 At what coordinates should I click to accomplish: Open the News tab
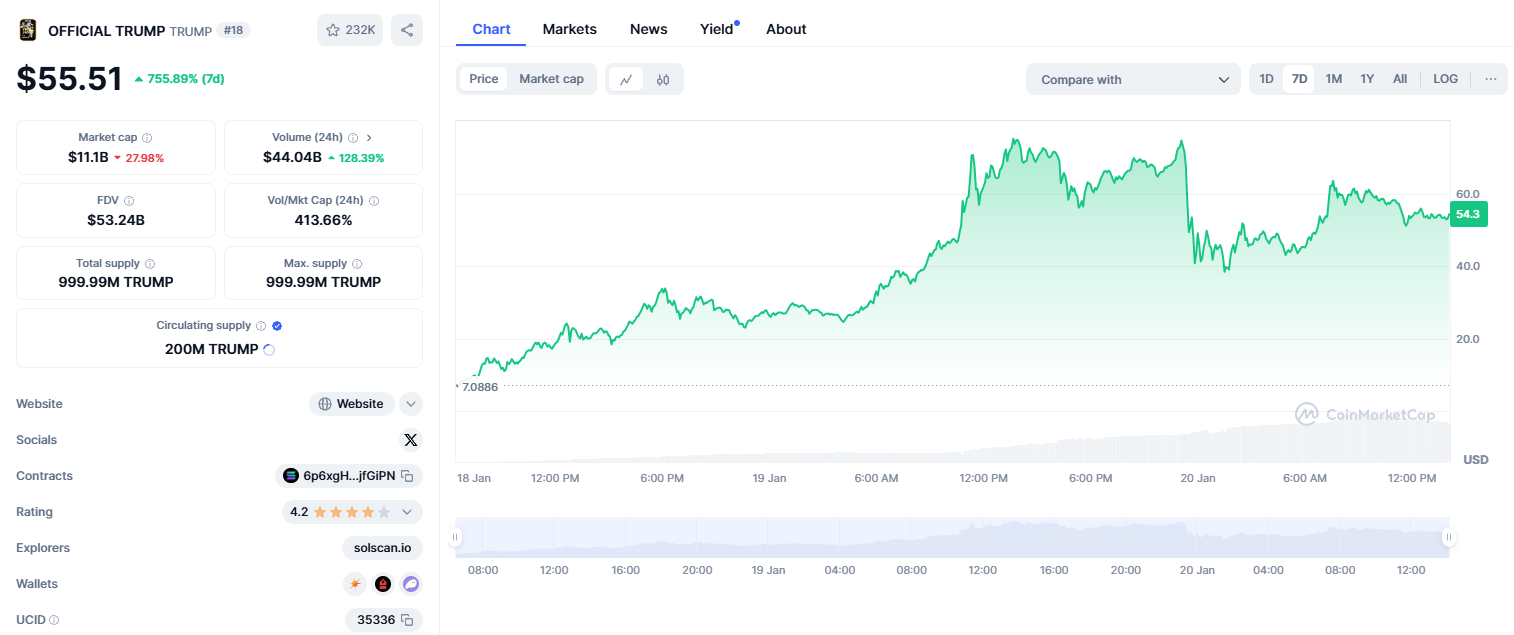tap(648, 29)
